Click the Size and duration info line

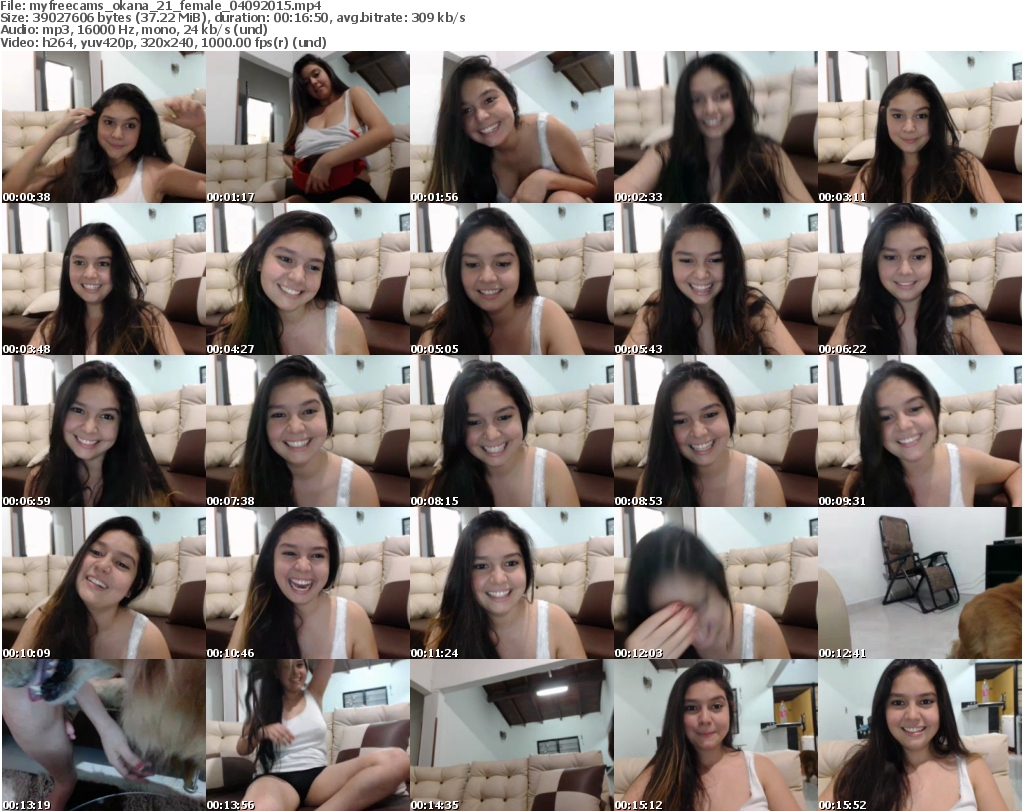(x=232, y=18)
